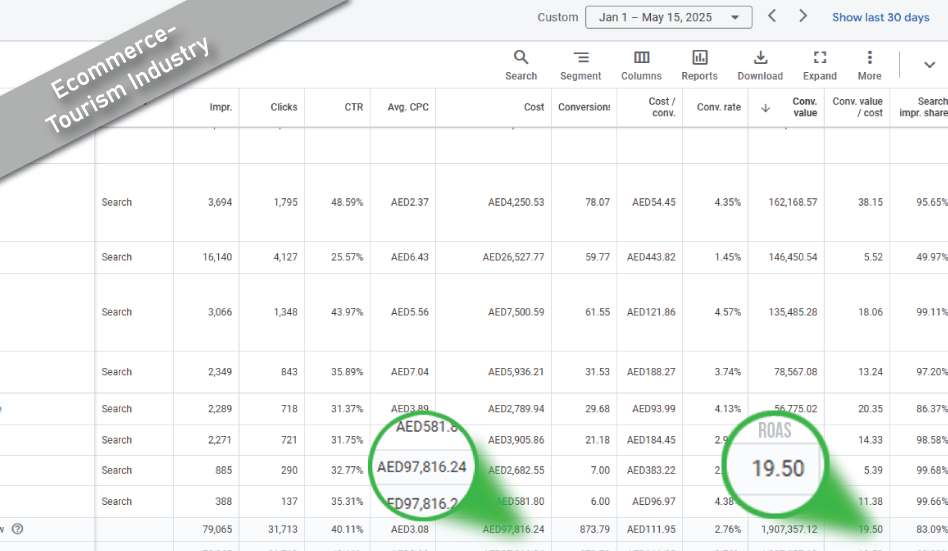Image resolution: width=948 pixels, height=551 pixels.
Task: Expand the table to full screen
Action: [819, 58]
